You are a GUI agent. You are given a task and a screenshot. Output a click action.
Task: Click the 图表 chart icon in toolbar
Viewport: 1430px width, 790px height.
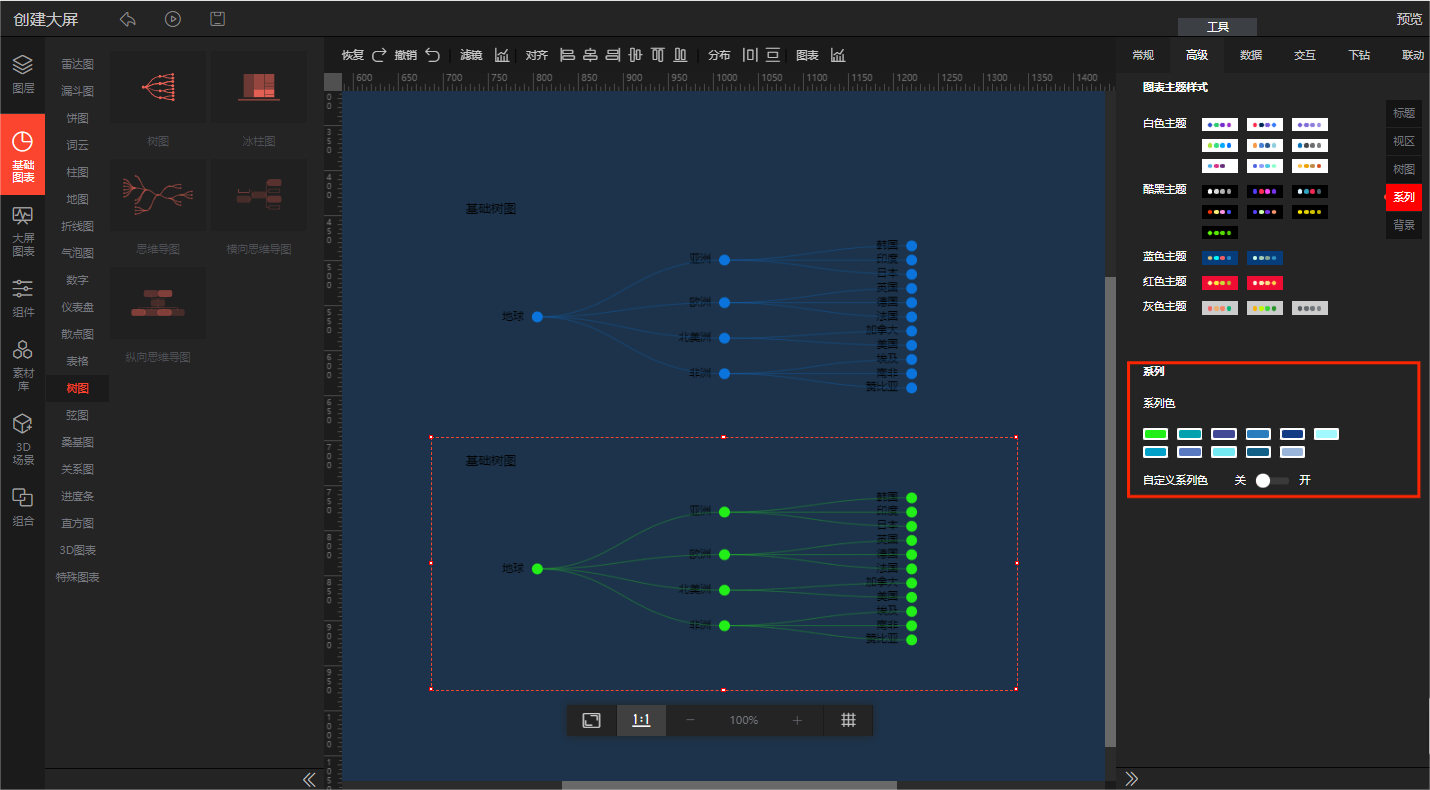pos(838,55)
